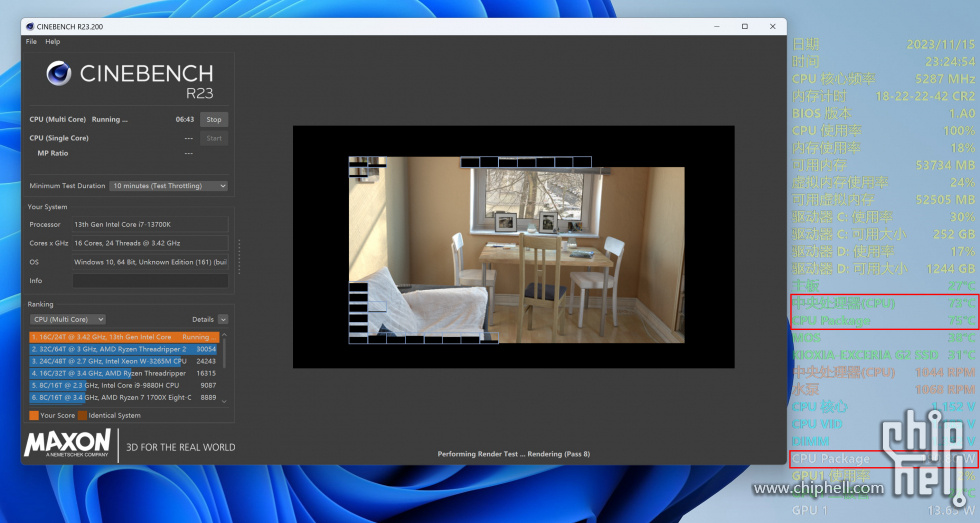This screenshot has width=980, height=523.
Task: Expand the ranking Details dropdown arrow
Action: 223,319
